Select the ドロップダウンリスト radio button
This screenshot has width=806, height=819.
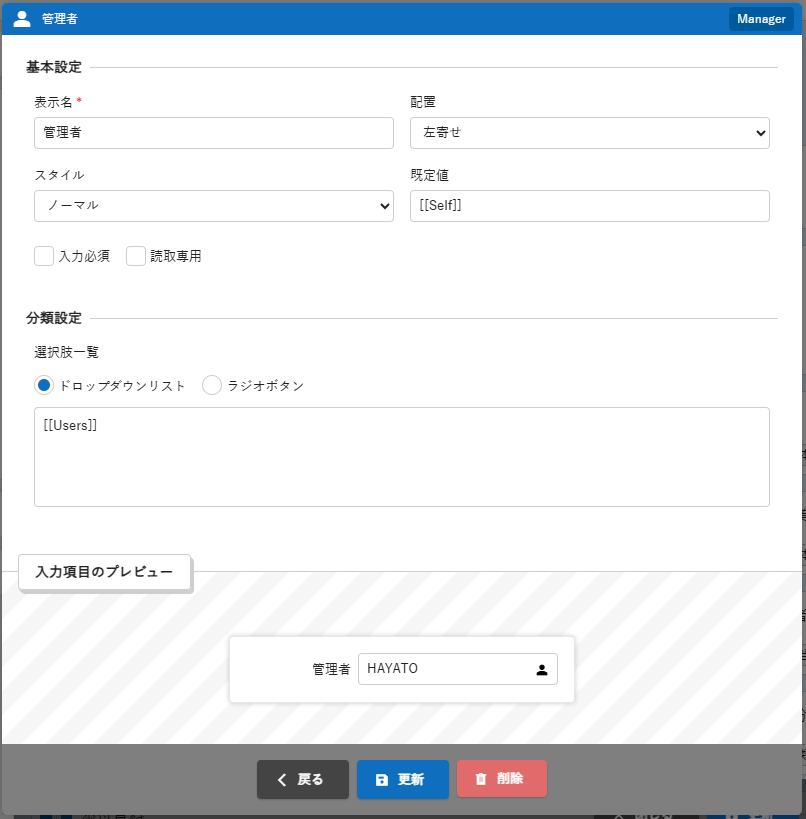[44, 385]
